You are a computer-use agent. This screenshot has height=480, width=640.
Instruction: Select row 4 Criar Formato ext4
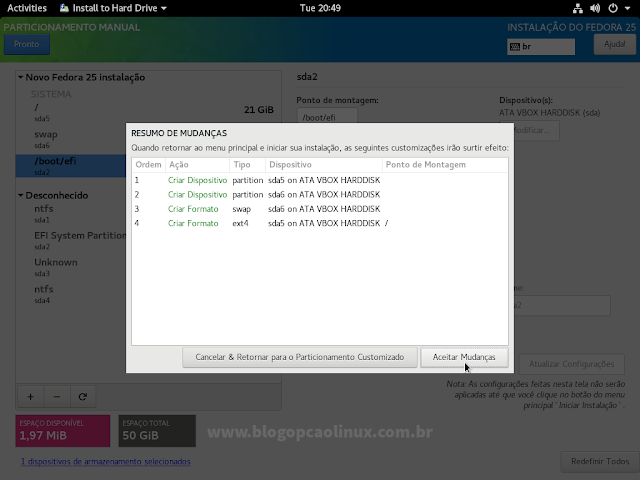pyautogui.click(x=320, y=223)
